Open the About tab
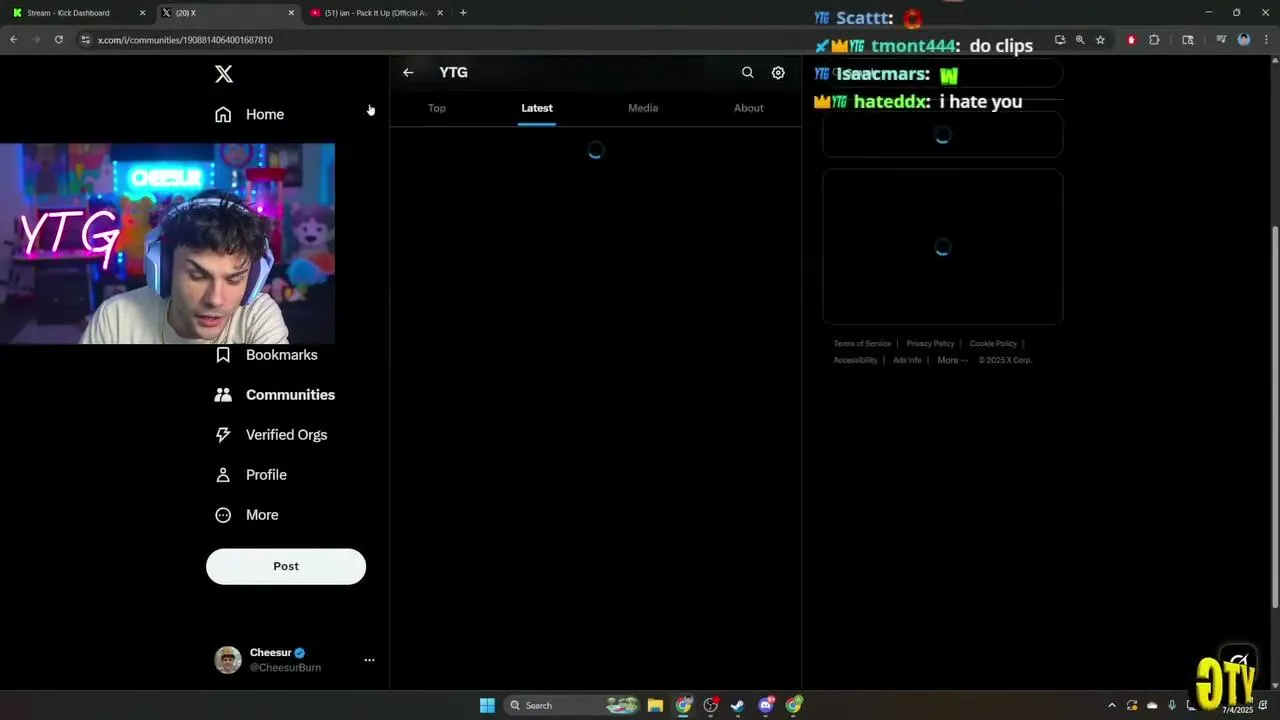This screenshot has height=720, width=1280. (749, 108)
